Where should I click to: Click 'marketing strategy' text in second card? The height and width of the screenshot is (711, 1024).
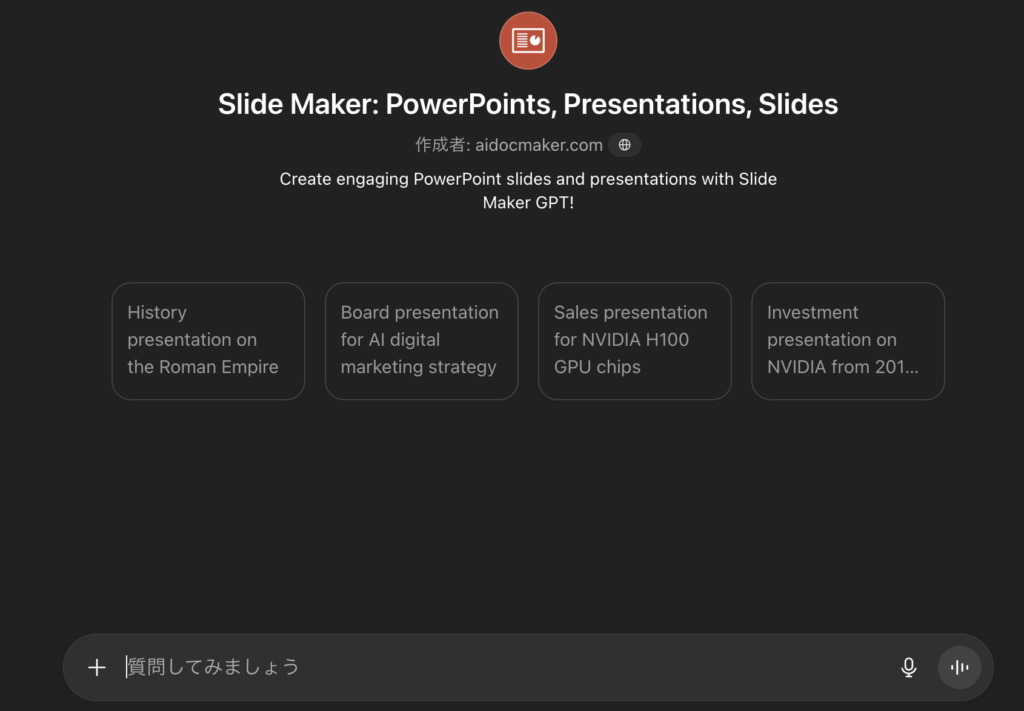(418, 367)
